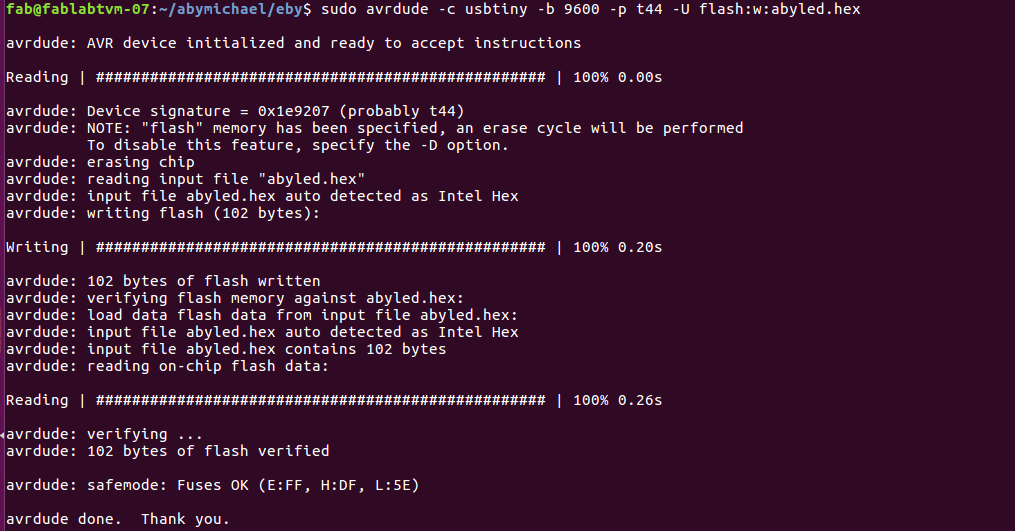Click the ~/abymichael/eby path in the prompt

click(230, 9)
